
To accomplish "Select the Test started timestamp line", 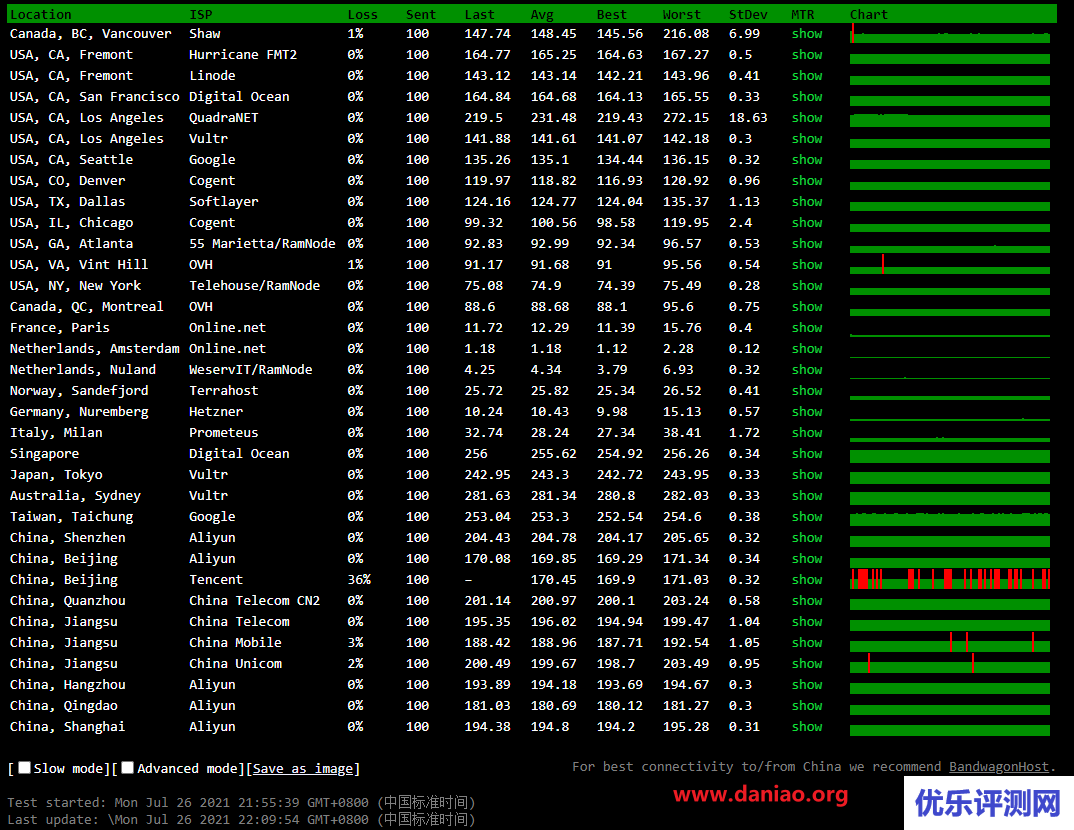I will tap(241, 802).
